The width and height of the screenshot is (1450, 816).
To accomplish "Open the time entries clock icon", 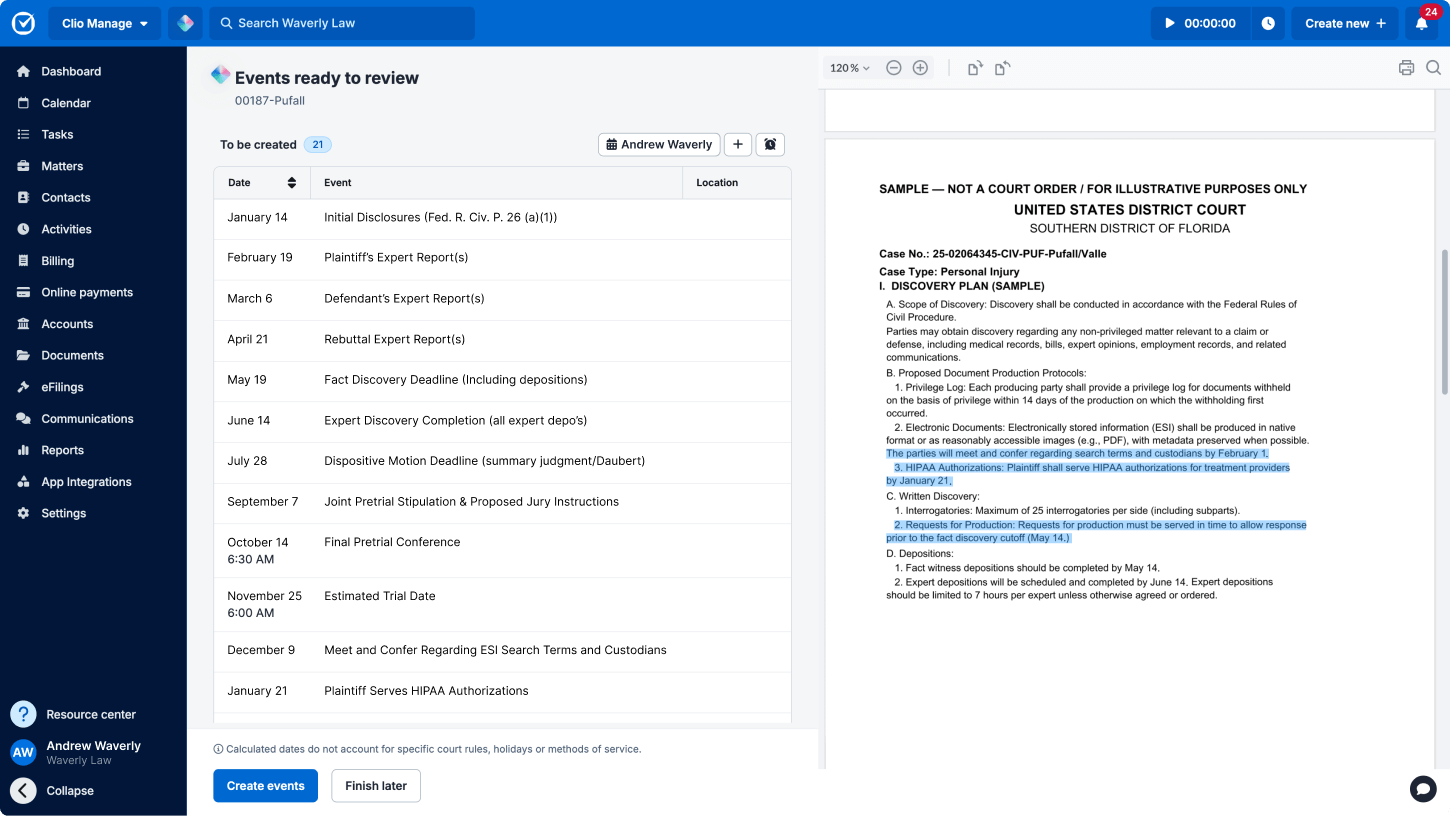I will [1268, 23].
